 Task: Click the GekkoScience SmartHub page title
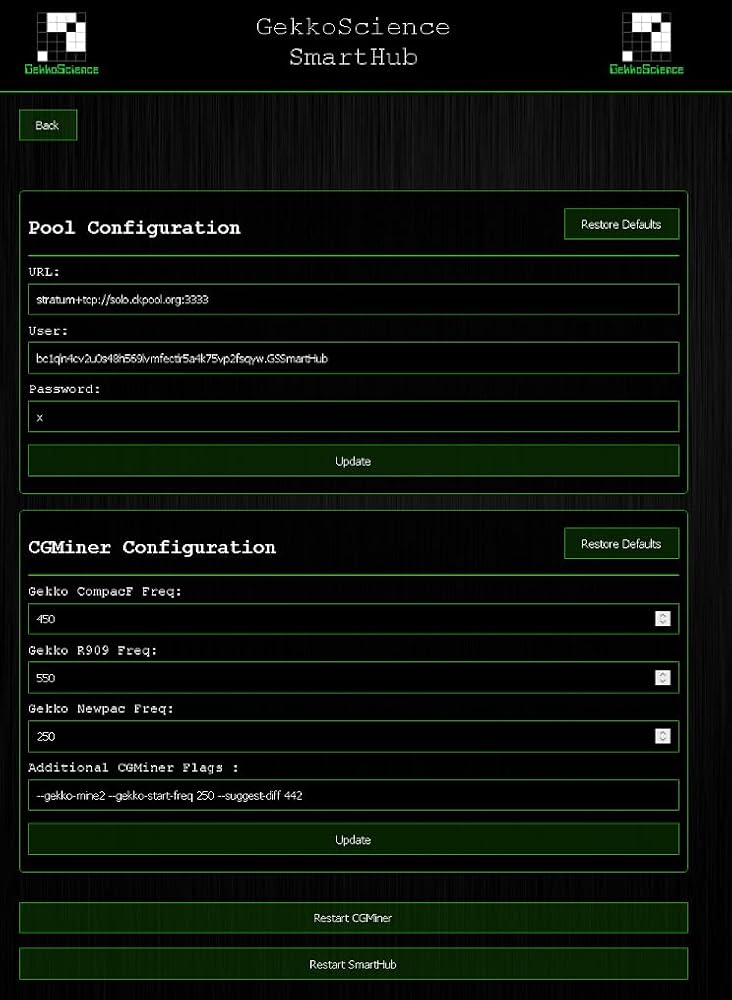click(x=353, y=42)
